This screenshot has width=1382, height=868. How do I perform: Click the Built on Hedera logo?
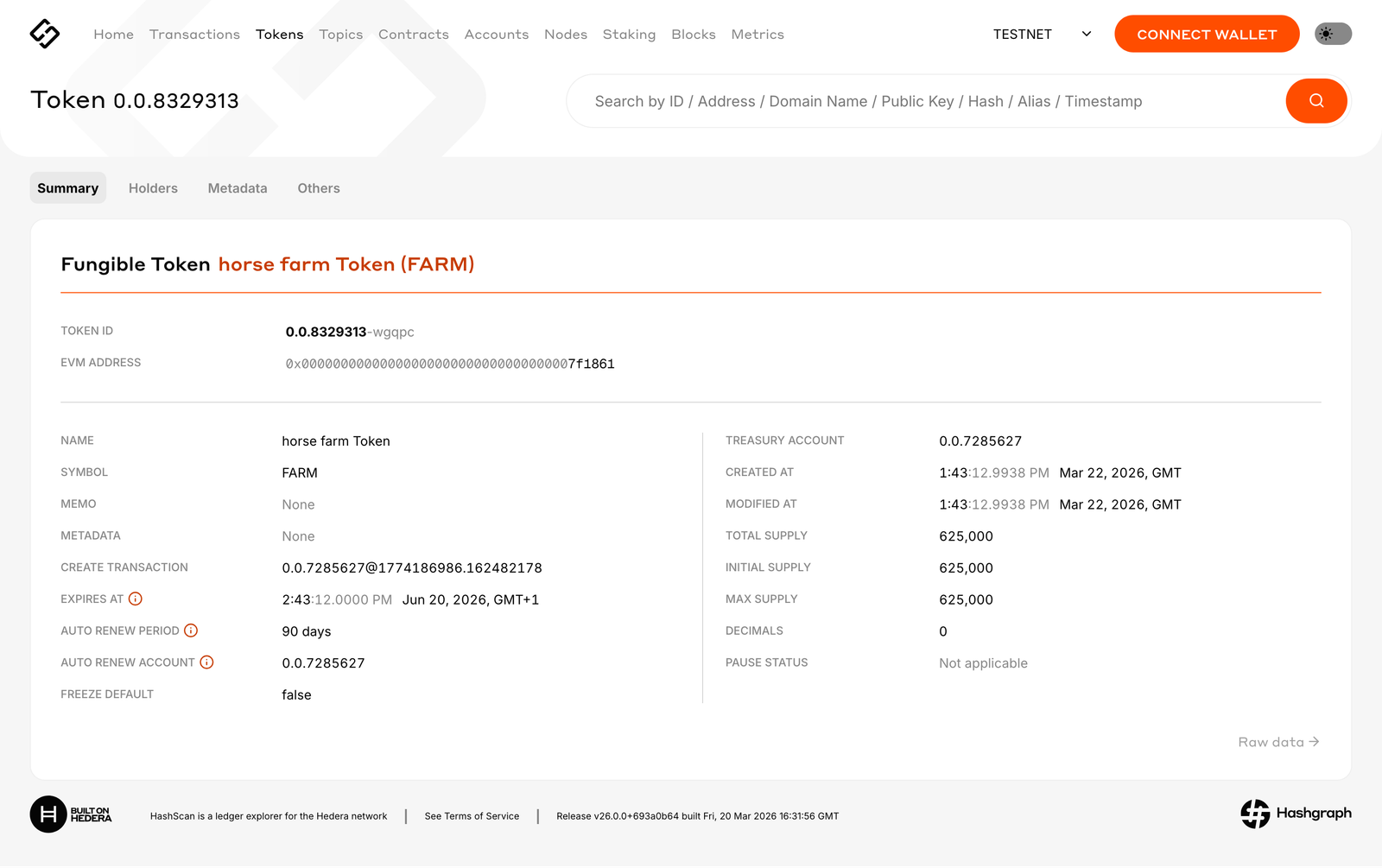tap(72, 814)
